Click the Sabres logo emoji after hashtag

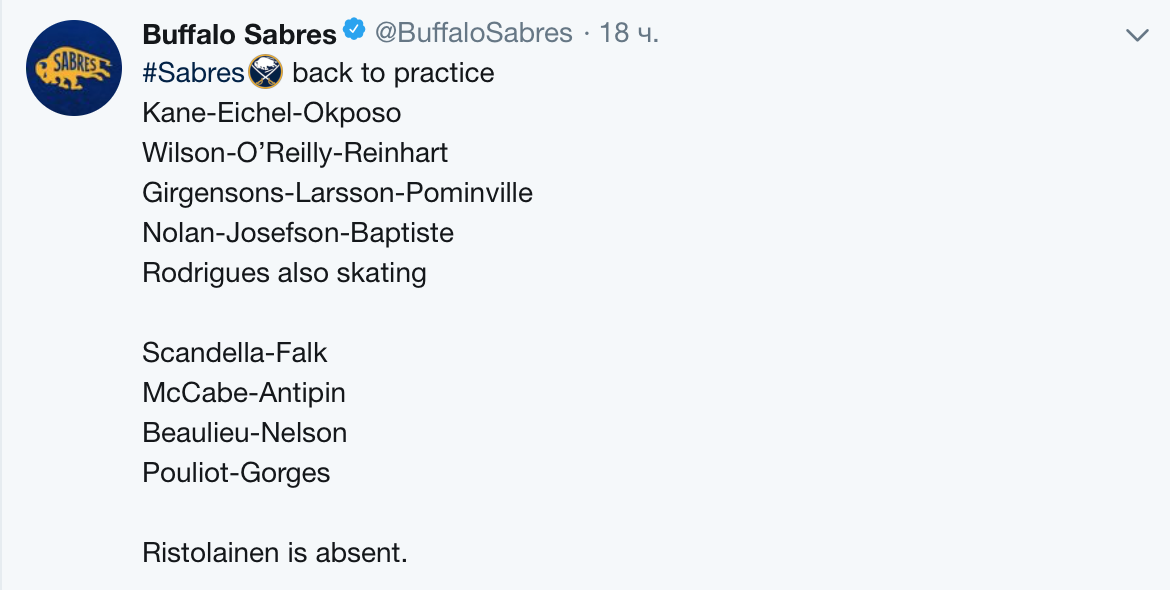(x=266, y=73)
